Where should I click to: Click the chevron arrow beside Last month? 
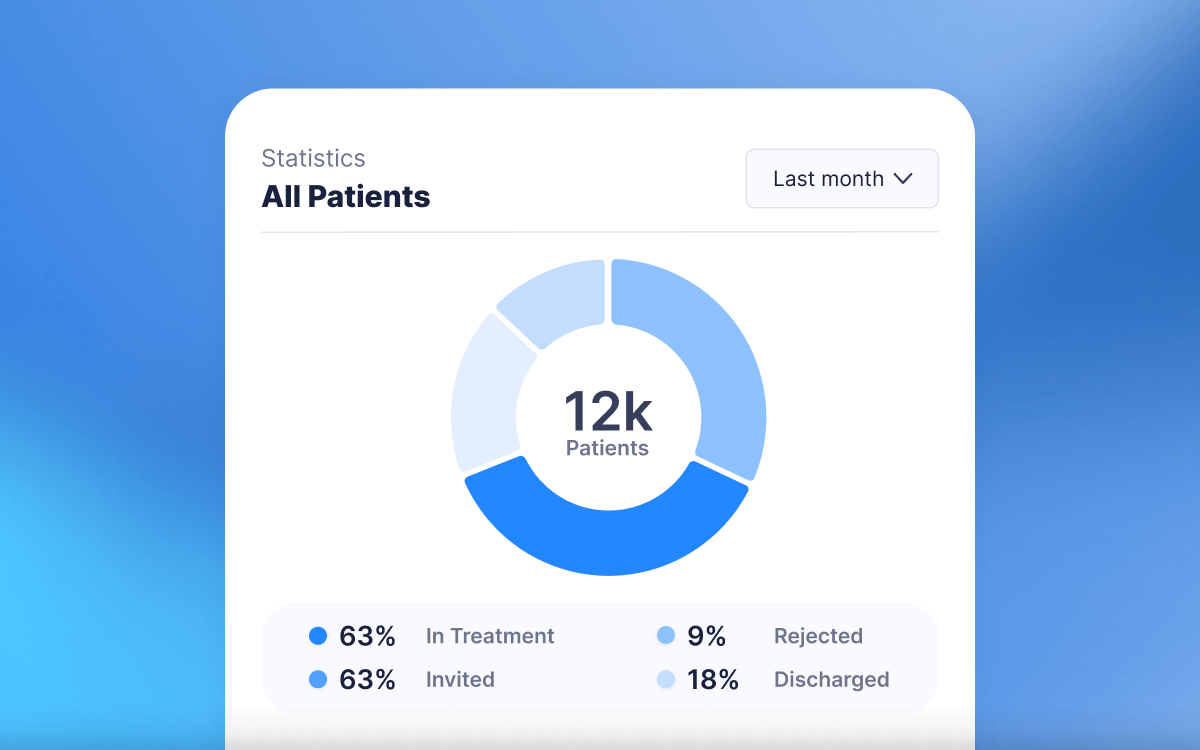tap(903, 179)
